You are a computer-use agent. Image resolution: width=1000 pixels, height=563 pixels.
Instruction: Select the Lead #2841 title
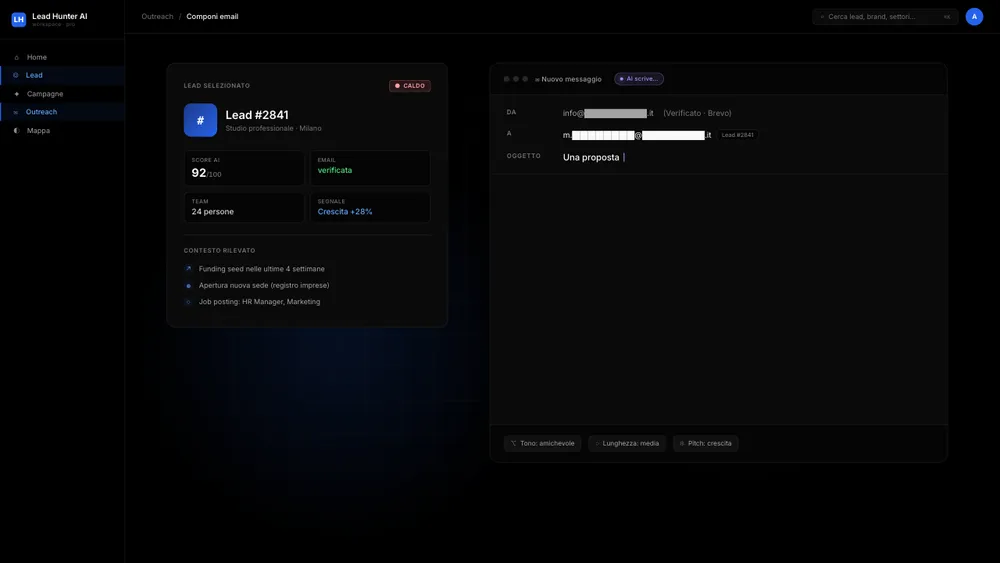coord(257,115)
